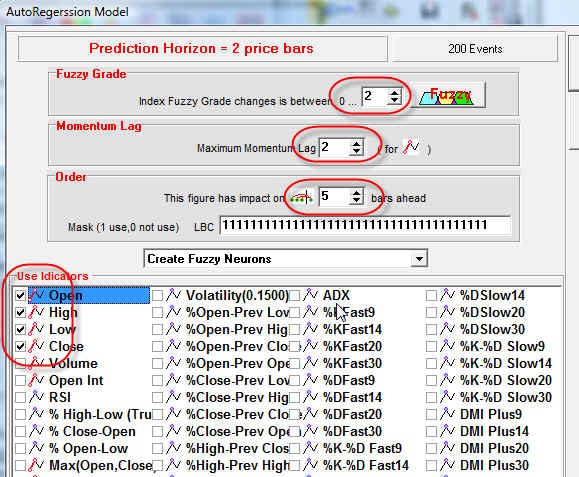Enable the %DSlow14 indicator checkbox

pos(431,295)
